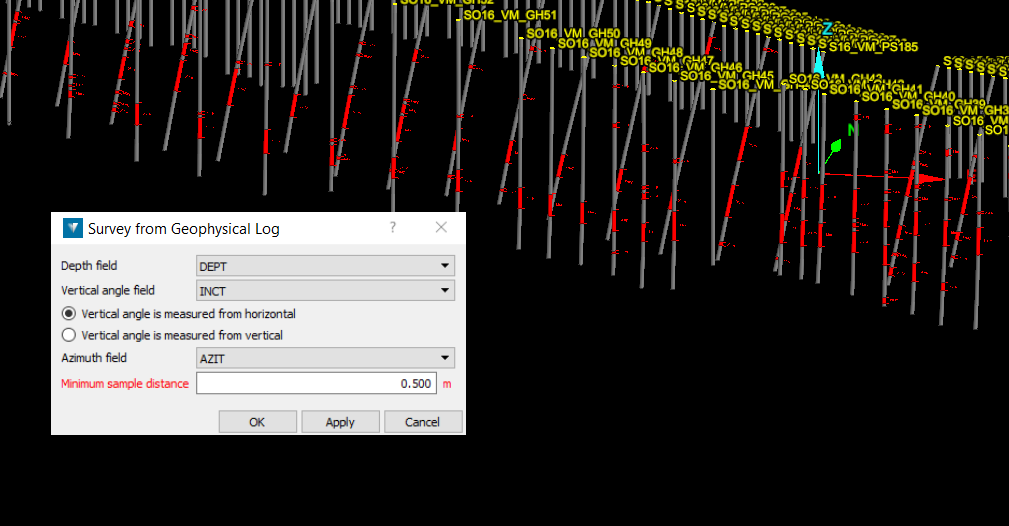Click the S16_VM_PS185 drillhole label

click(x=873, y=47)
